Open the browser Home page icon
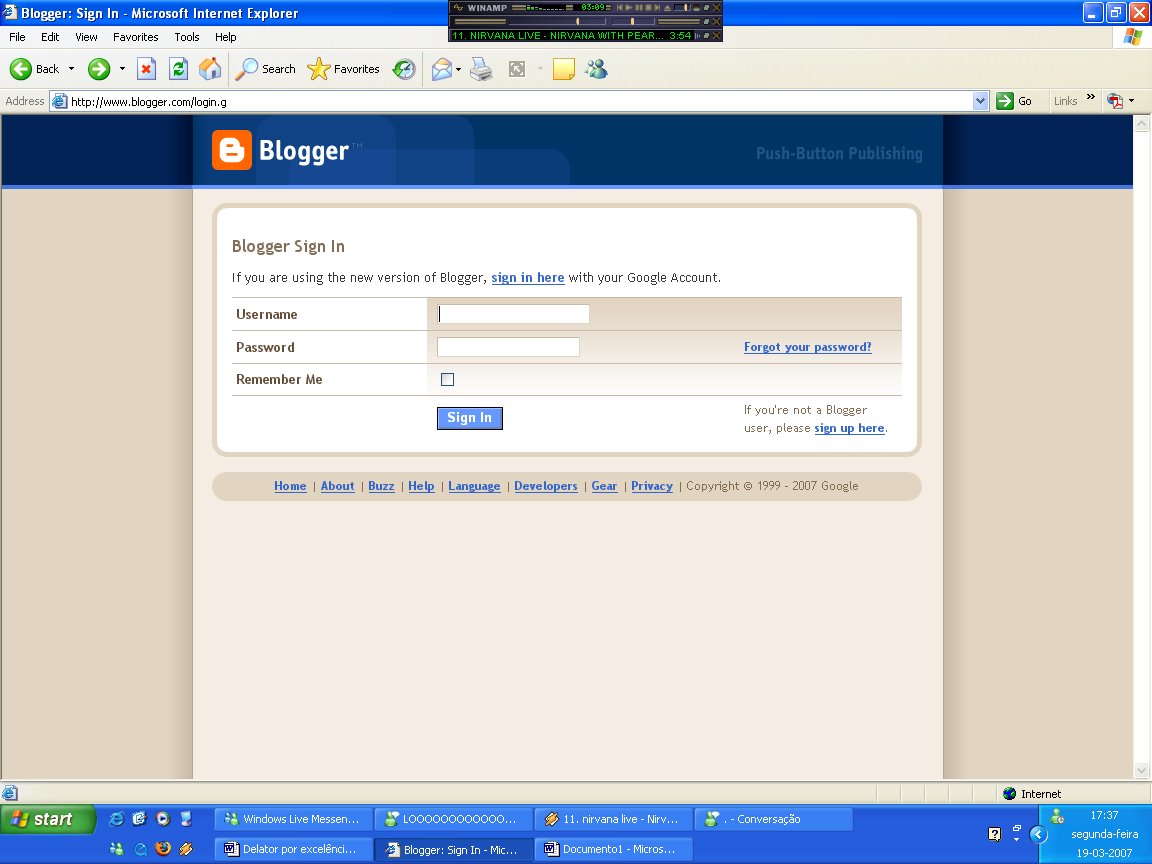The height and width of the screenshot is (864, 1152). 210,69
